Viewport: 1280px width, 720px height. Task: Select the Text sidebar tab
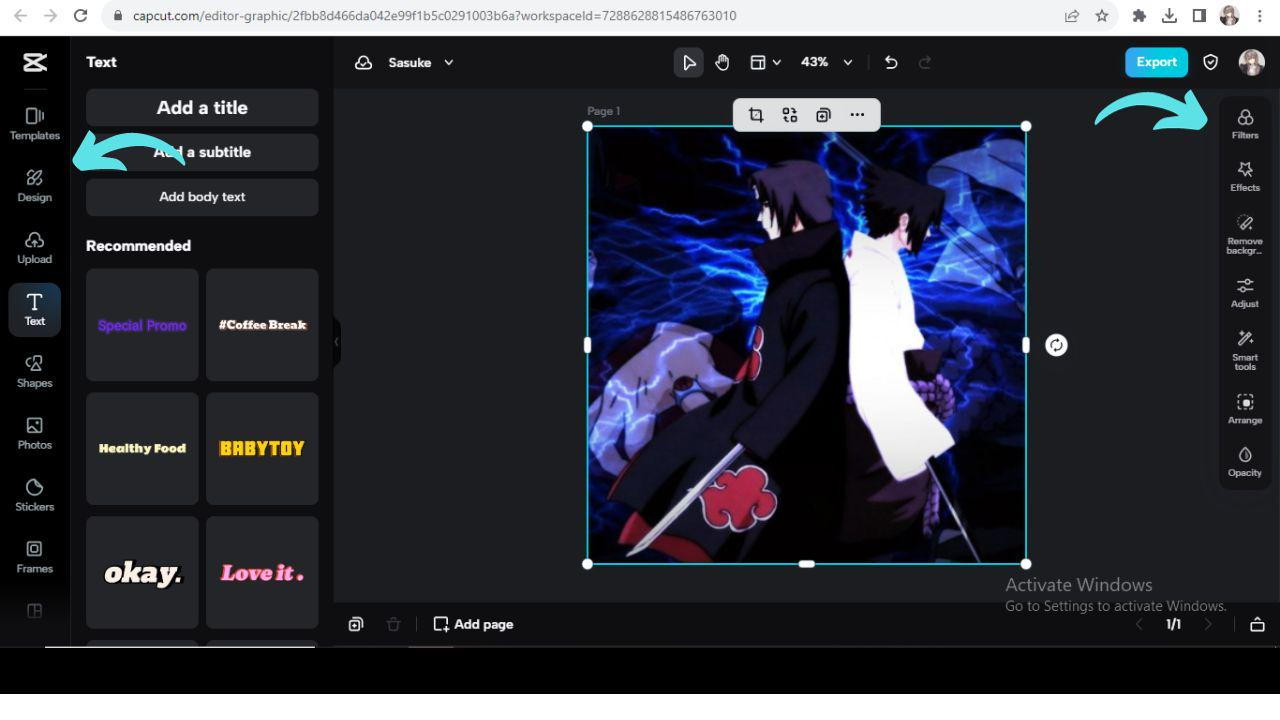click(x=35, y=310)
